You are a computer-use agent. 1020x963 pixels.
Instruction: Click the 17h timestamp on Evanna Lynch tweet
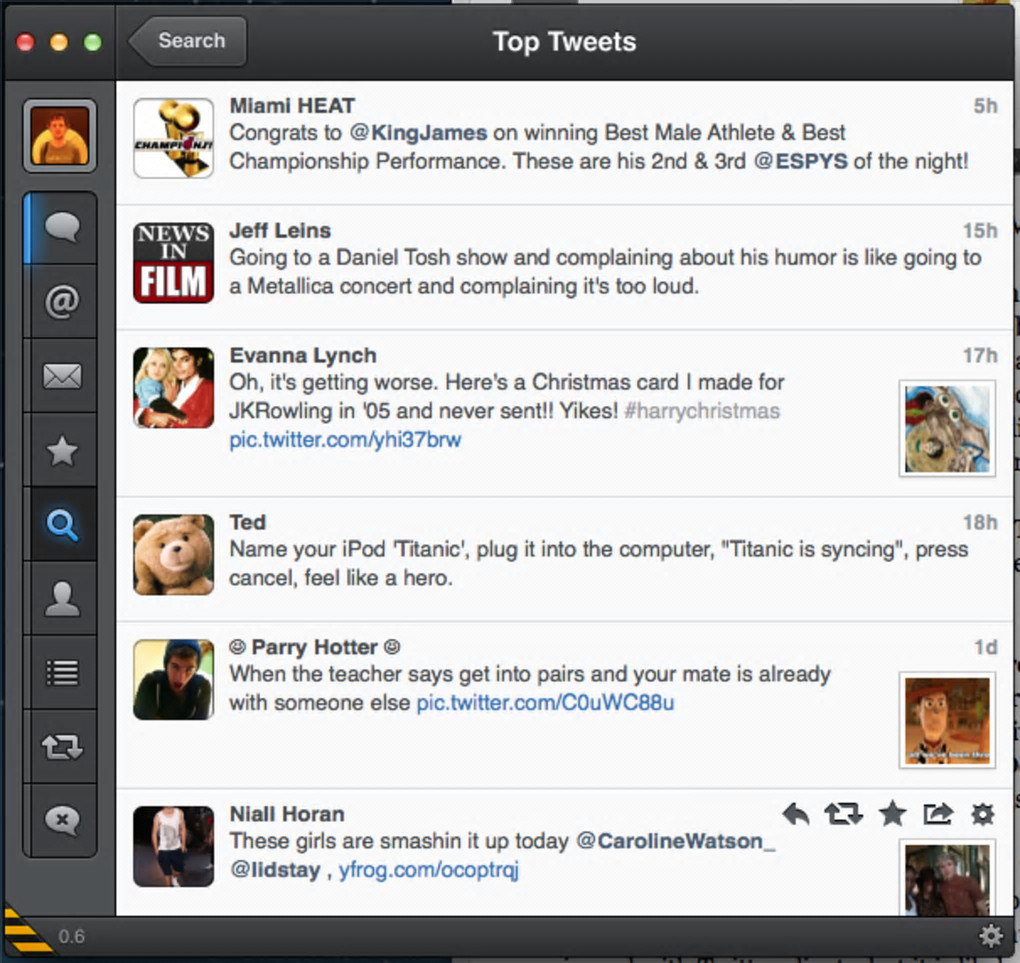(x=980, y=355)
